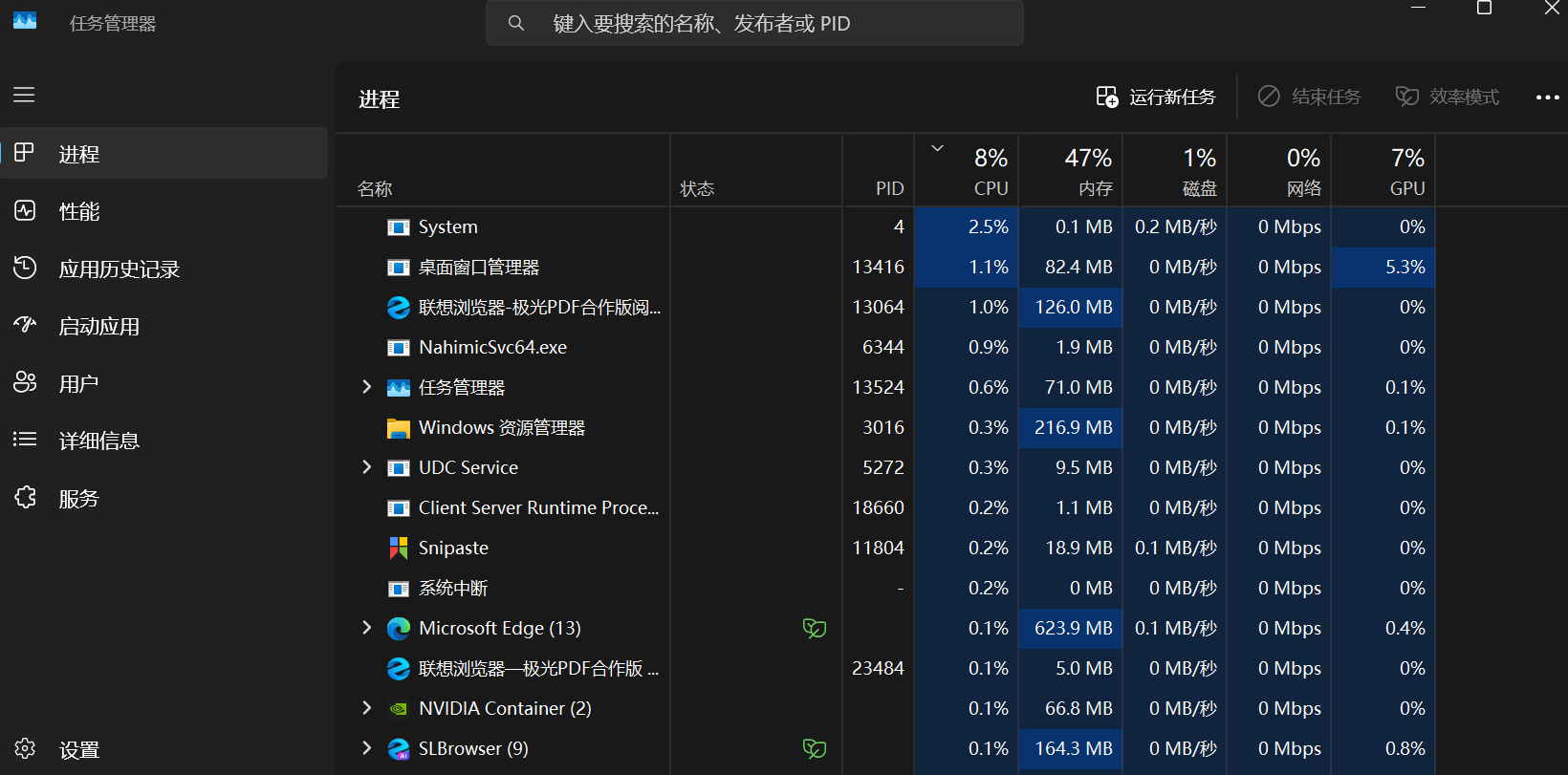Click the 运行新任务 button

[x=1156, y=97]
